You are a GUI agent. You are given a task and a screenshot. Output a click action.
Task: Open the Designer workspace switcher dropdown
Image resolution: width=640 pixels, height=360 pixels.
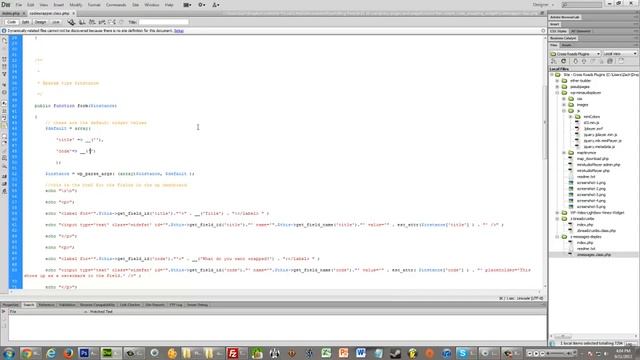tap(543, 5)
